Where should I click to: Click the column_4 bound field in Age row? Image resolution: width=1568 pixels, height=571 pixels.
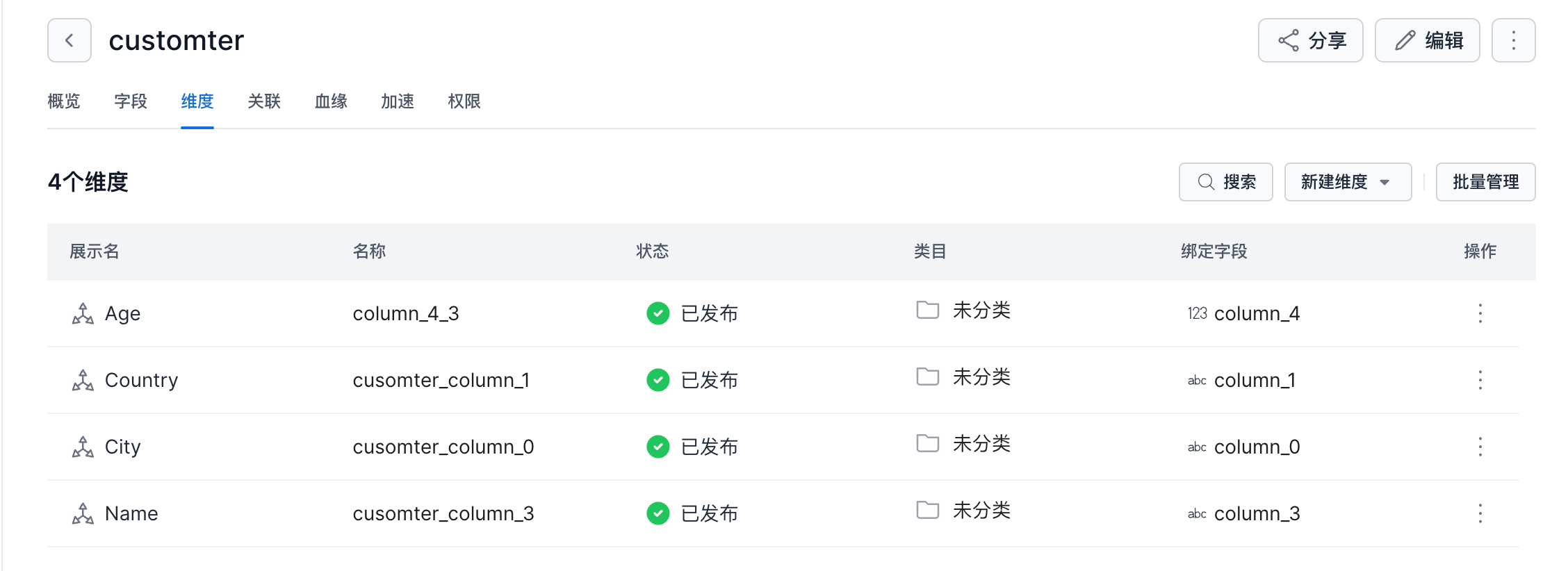pos(1256,313)
